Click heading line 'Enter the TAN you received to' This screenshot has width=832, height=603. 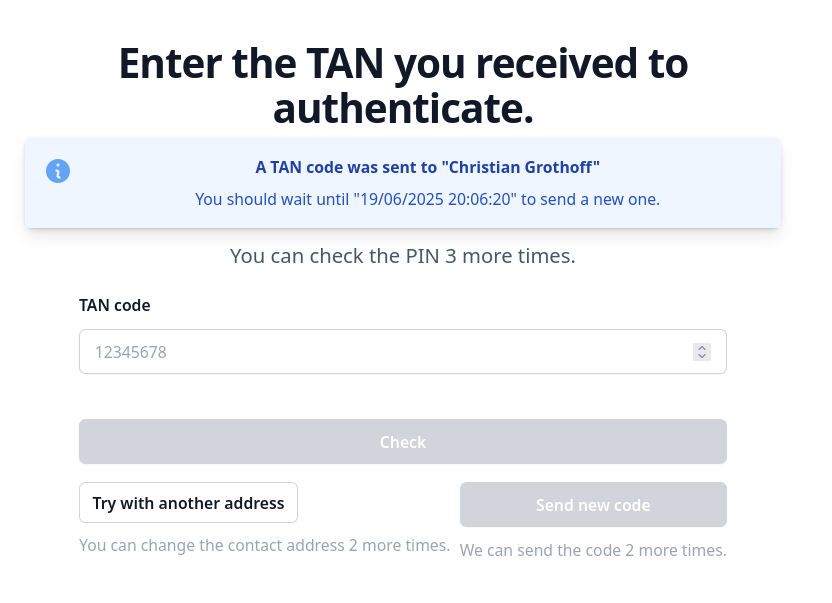[x=403, y=64]
